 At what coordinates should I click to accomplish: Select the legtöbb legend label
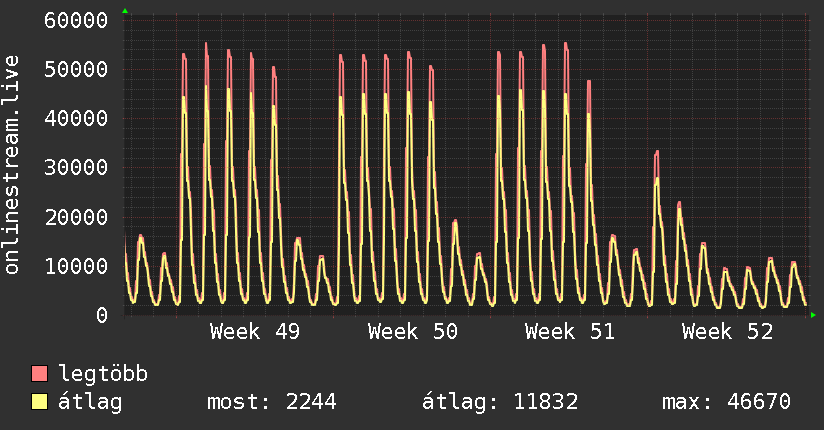pyautogui.click(x=103, y=374)
